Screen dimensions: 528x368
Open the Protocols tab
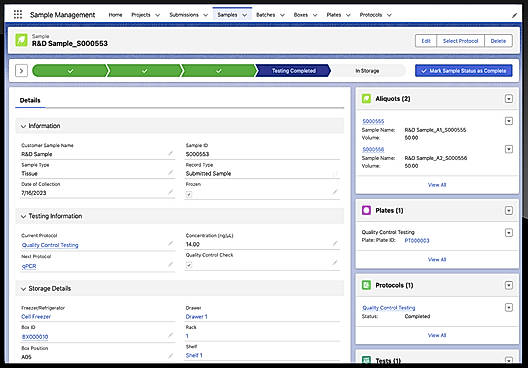point(371,15)
